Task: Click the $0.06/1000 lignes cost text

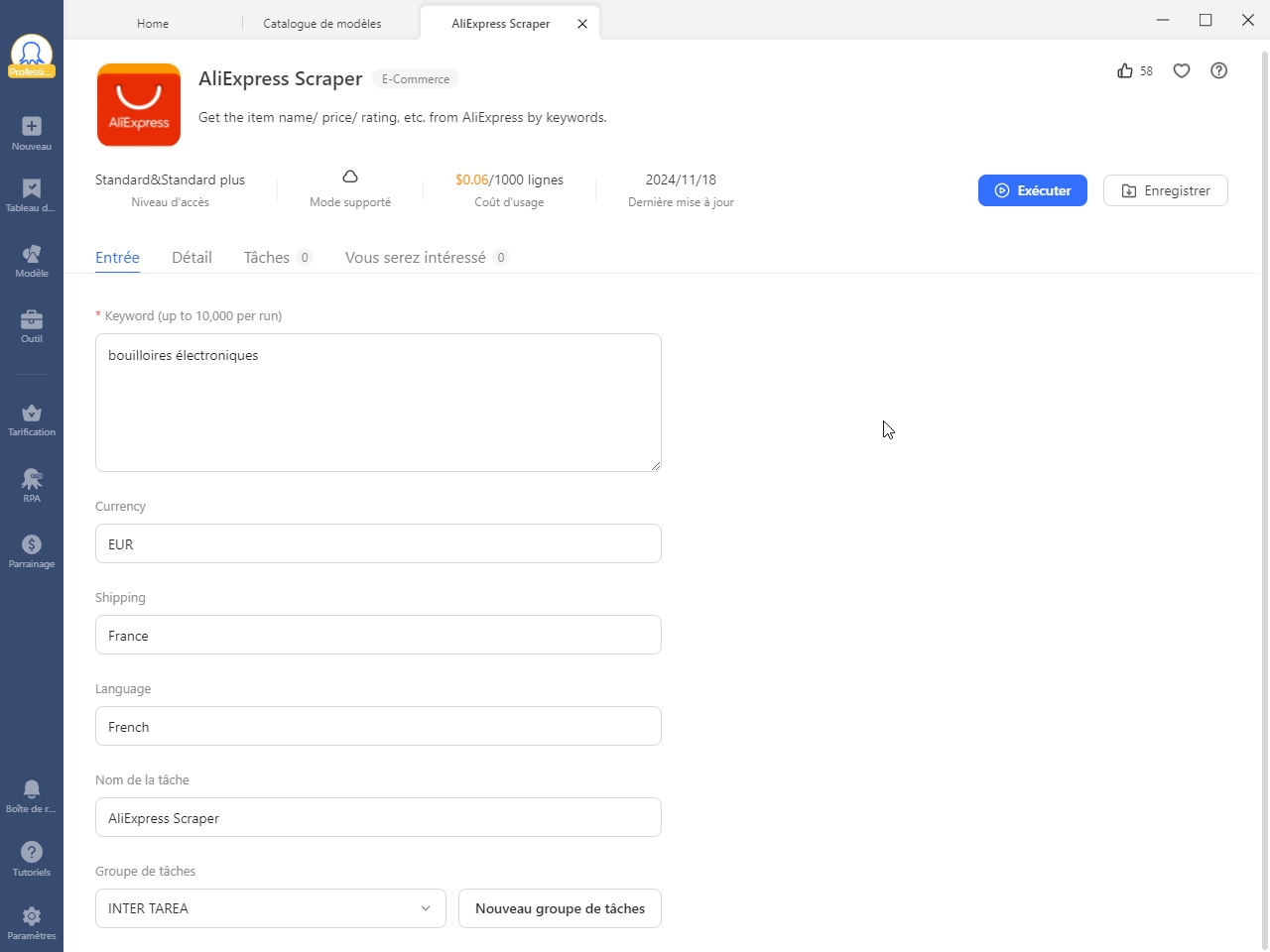Action: [x=509, y=179]
